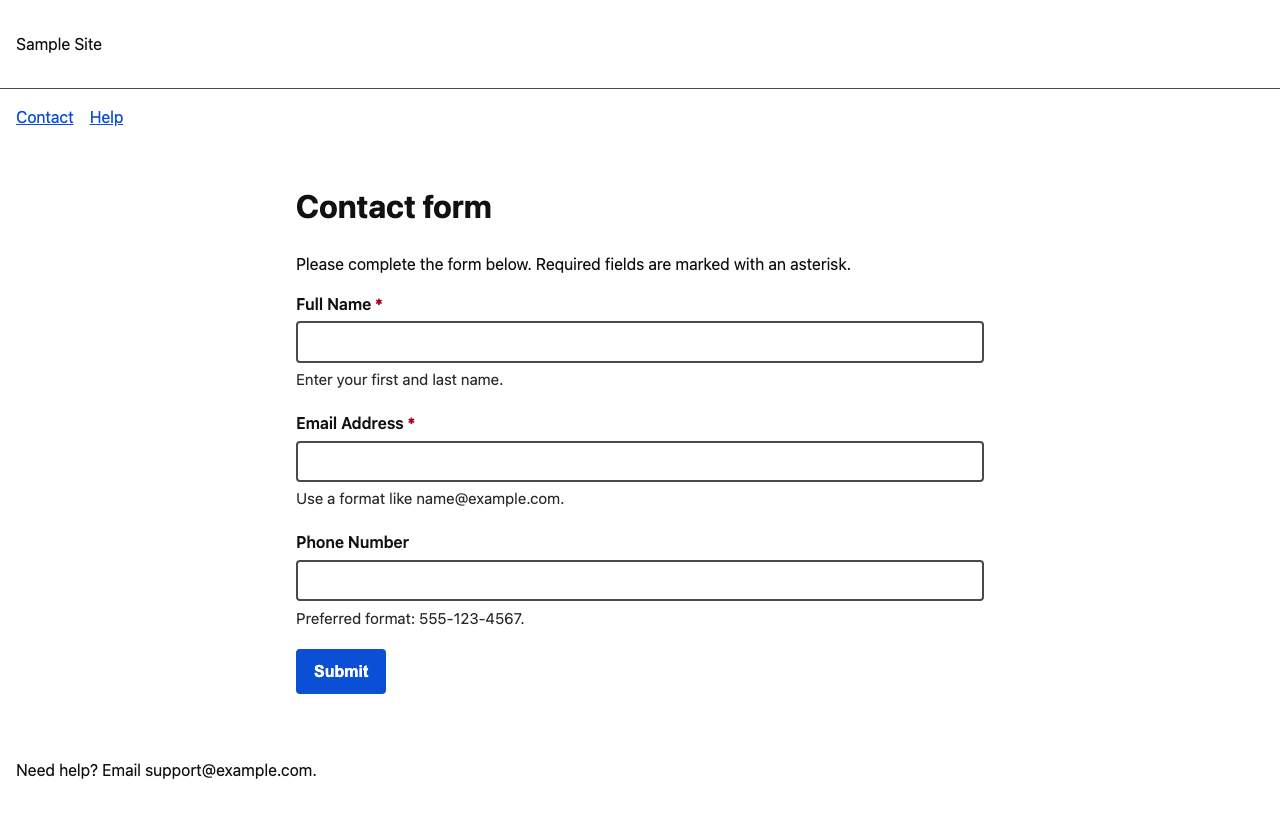Click the navigation bar area
The width and height of the screenshot is (1280, 814).
(640, 117)
